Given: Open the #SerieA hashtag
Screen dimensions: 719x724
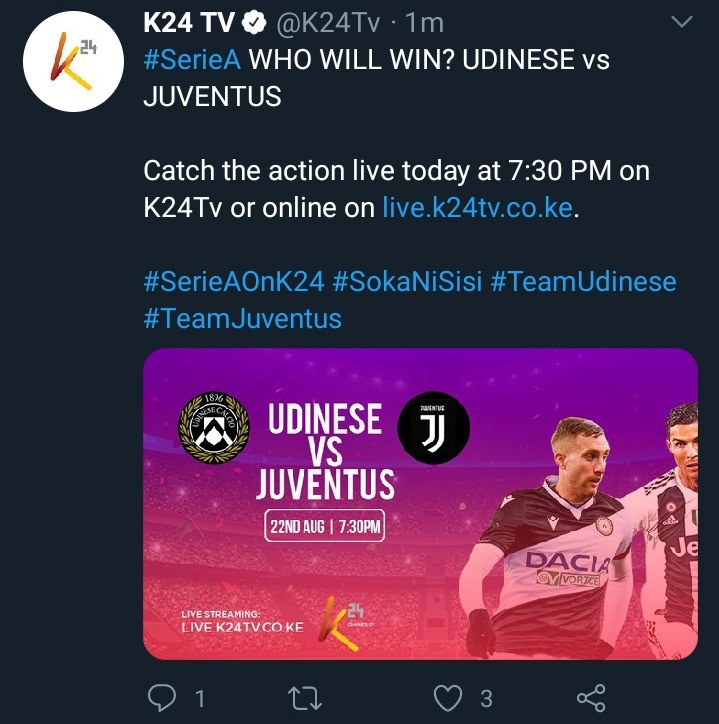Looking at the screenshot, I should [192, 60].
